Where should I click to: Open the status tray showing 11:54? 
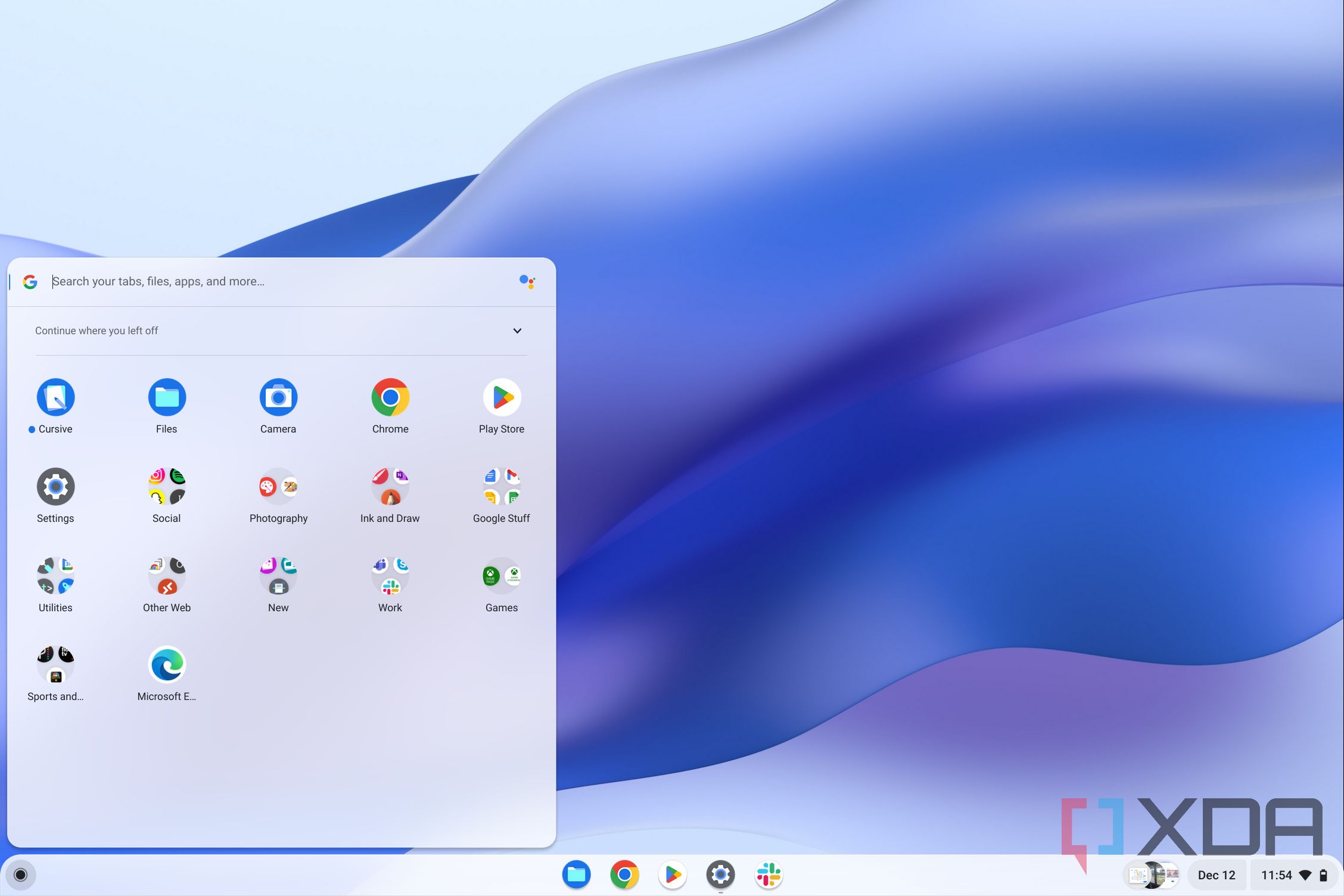click(x=1278, y=875)
